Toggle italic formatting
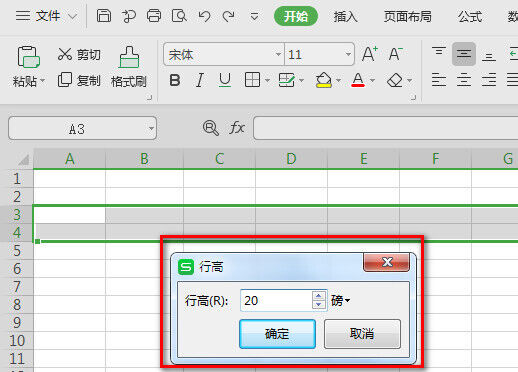 200,80
